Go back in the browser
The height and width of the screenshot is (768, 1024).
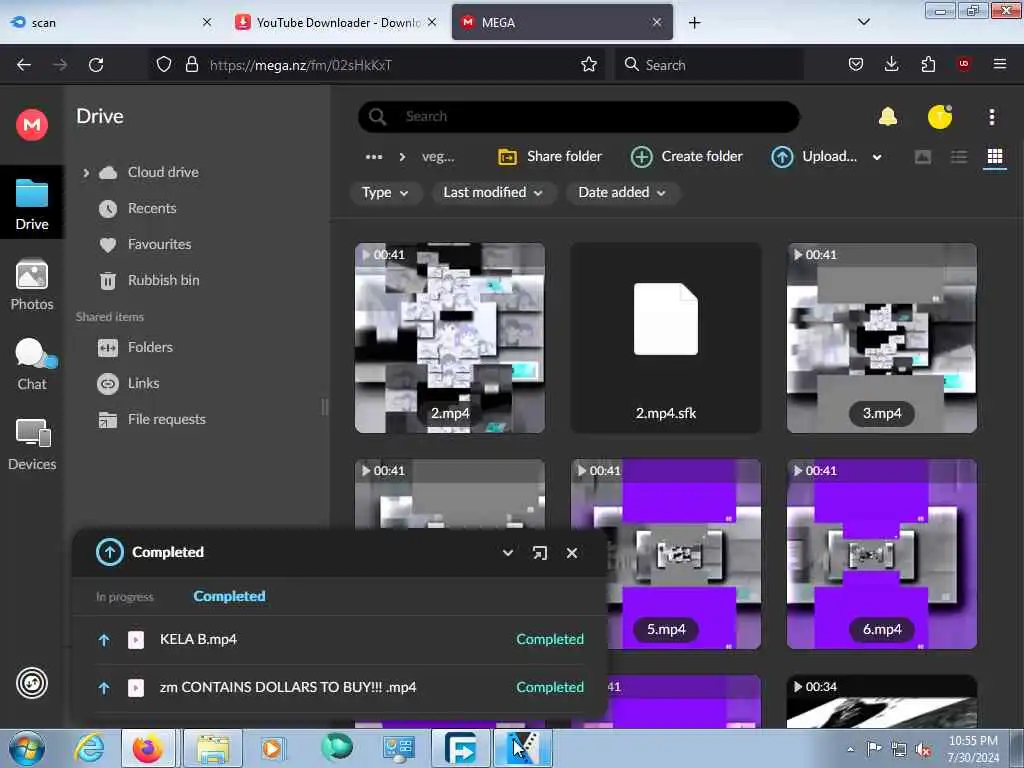[x=24, y=65]
